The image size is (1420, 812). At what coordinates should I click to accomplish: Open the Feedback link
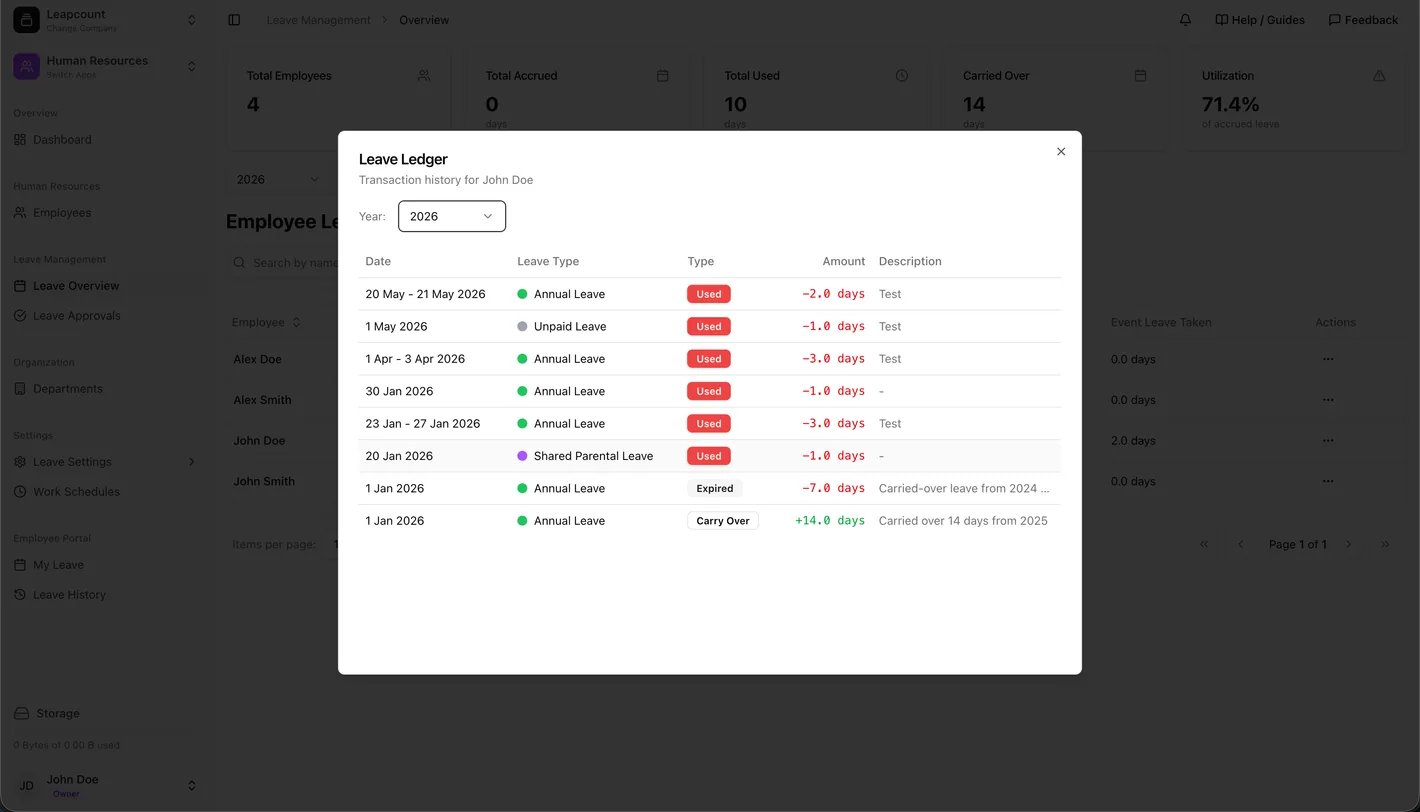pos(1363,20)
